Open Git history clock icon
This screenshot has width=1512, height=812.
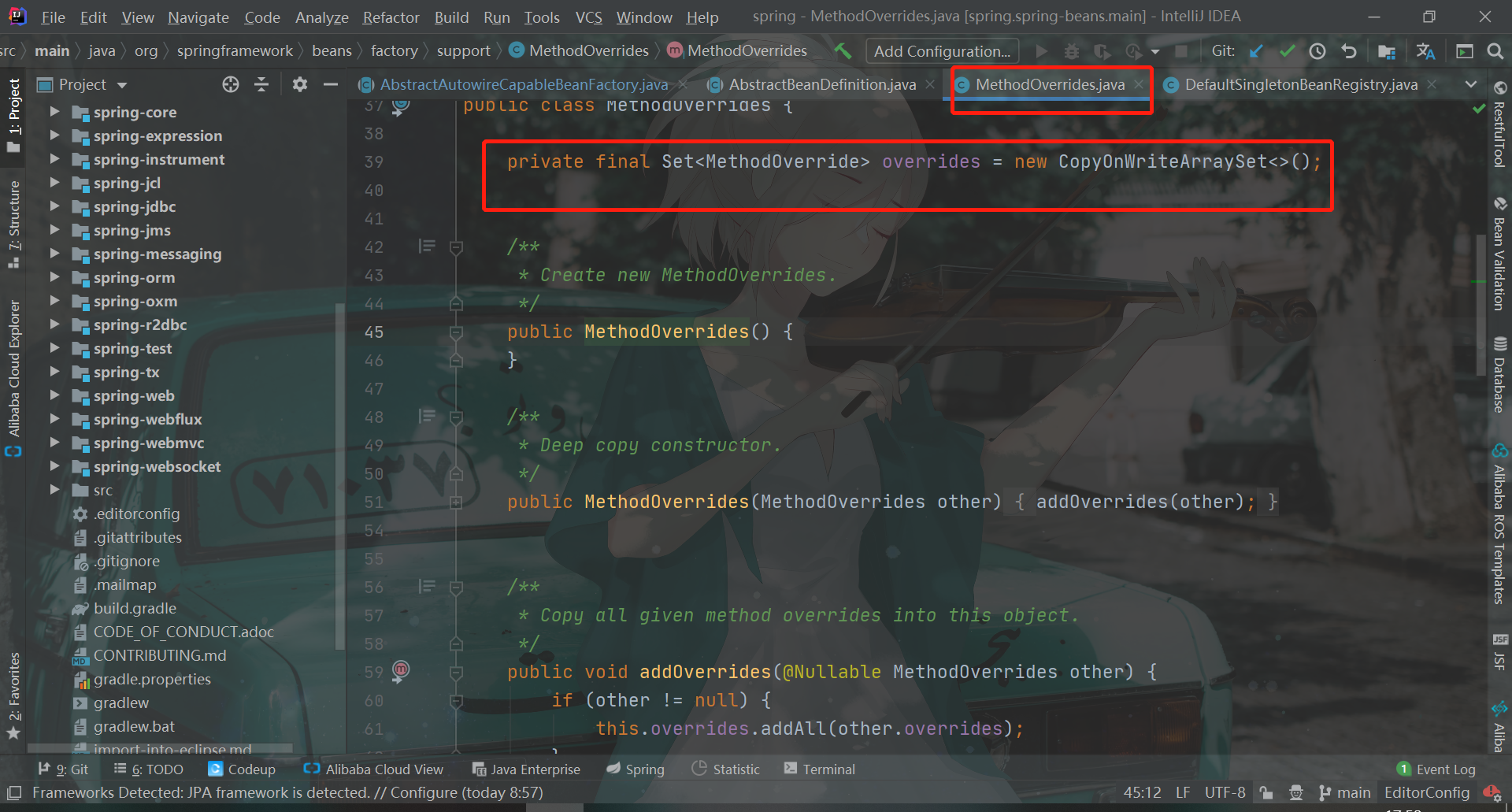pyautogui.click(x=1317, y=51)
